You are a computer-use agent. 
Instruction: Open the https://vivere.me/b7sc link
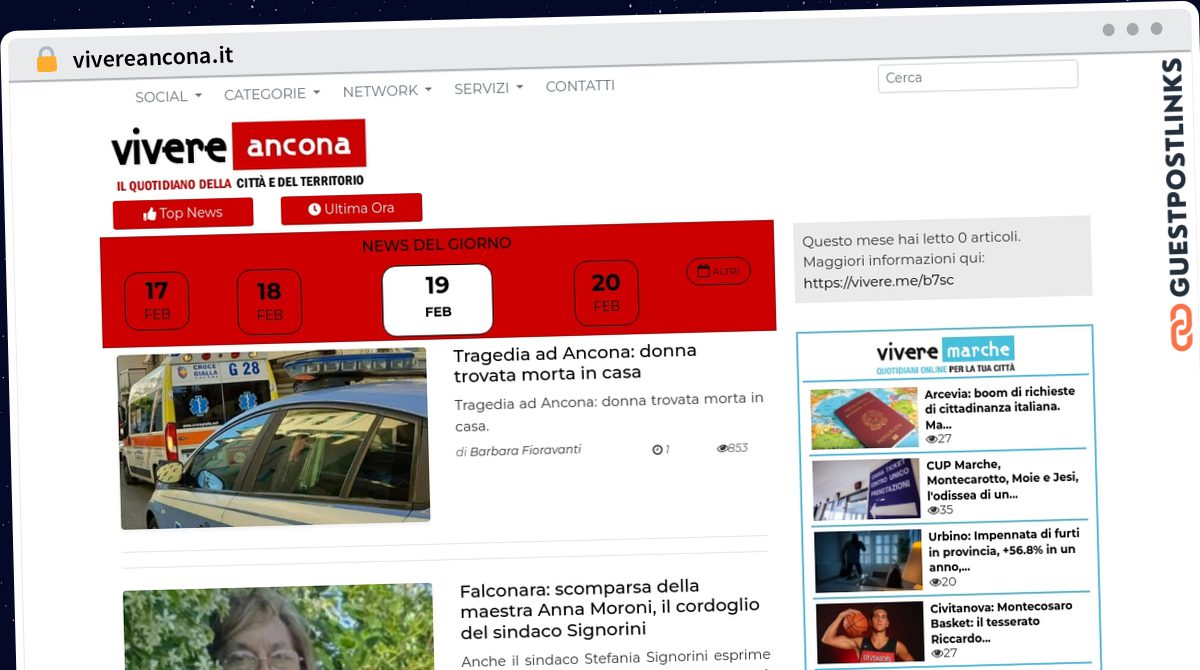point(878,281)
